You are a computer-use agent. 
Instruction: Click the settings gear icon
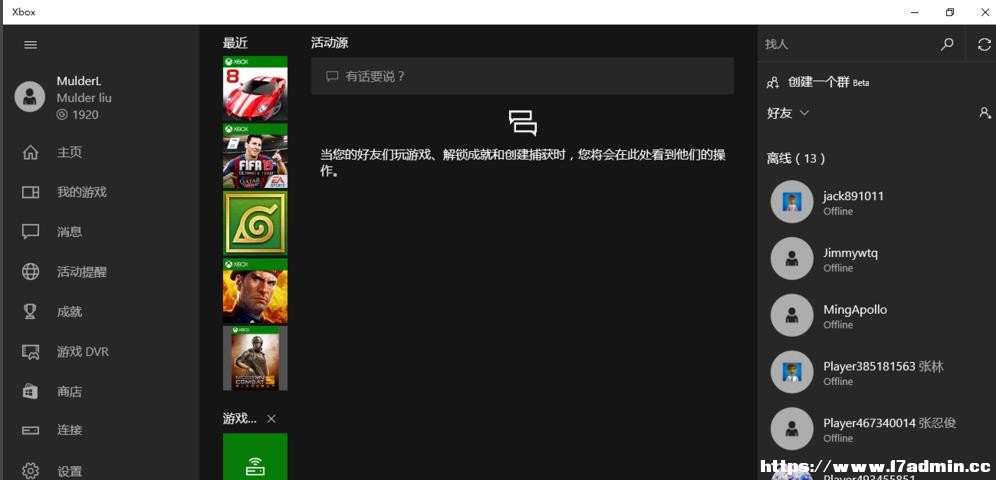(30, 471)
